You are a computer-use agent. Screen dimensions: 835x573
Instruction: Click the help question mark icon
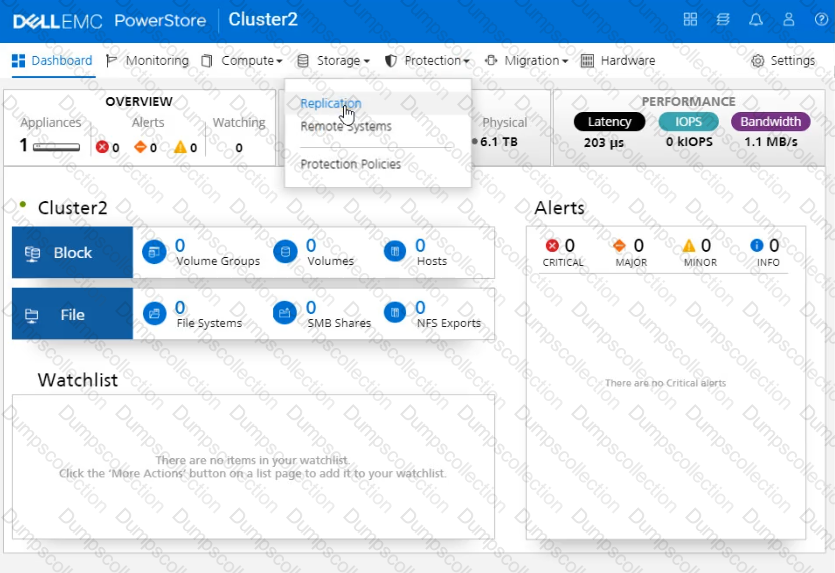[821, 20]
